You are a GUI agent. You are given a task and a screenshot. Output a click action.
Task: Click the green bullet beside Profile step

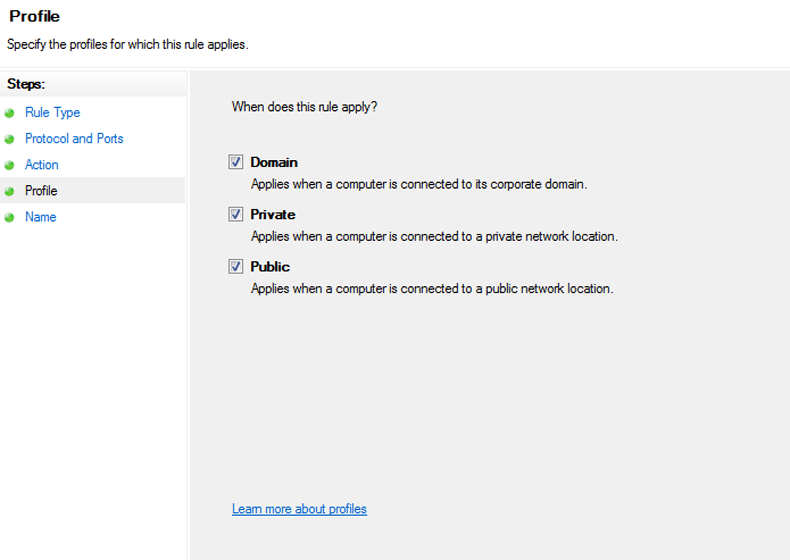[x=10, y=191]
